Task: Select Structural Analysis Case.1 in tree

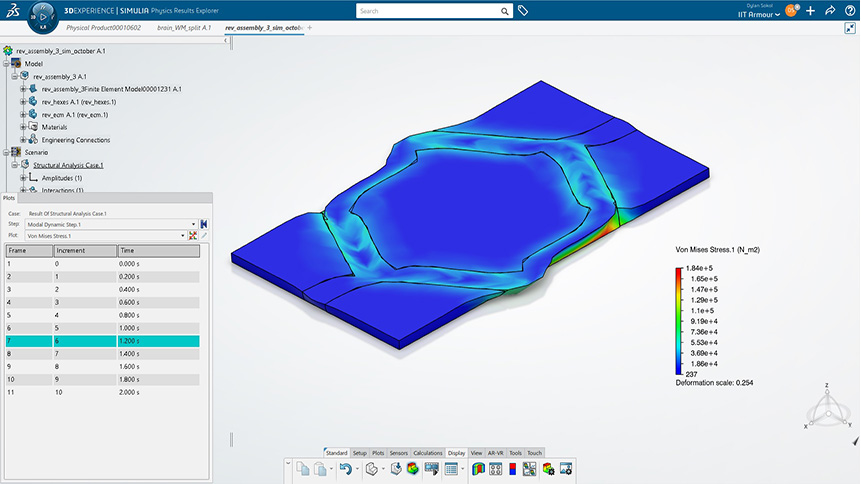Action: tap(68, 165)
